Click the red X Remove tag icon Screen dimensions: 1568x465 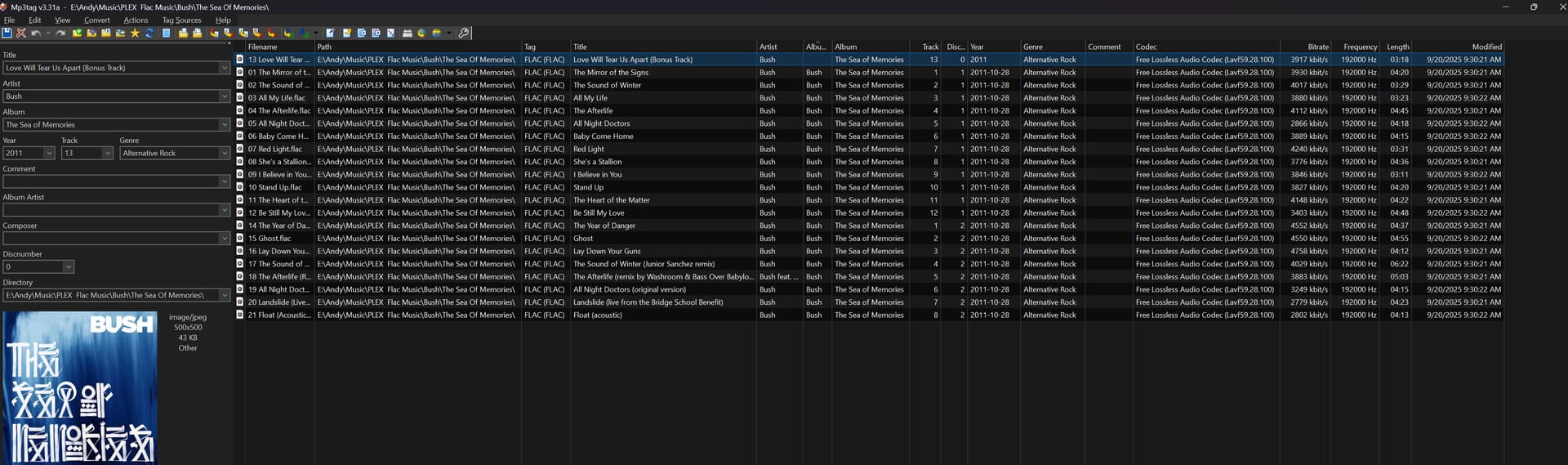point(21,34)
